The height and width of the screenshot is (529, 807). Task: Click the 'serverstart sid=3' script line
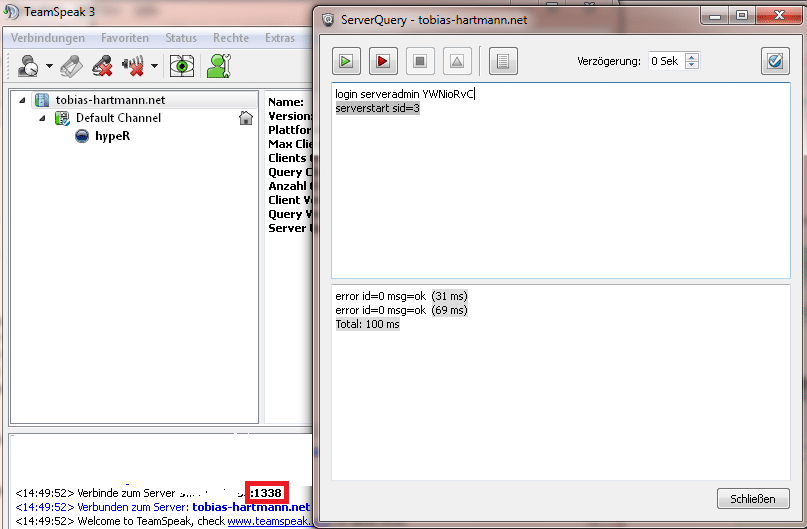point(377,108)
